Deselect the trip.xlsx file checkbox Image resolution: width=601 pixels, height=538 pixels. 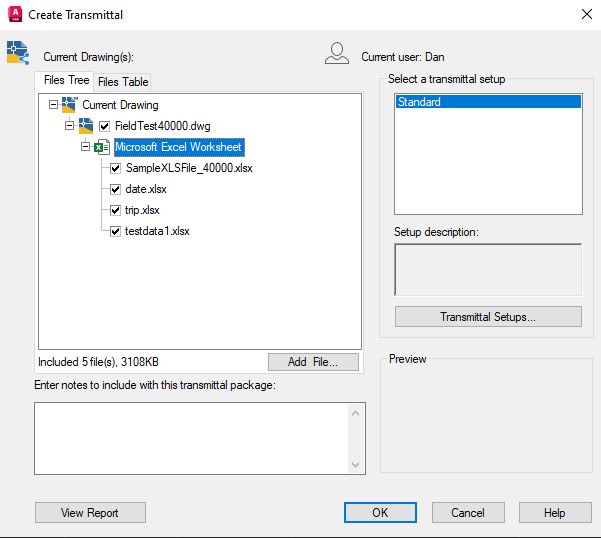coord(116,210)
